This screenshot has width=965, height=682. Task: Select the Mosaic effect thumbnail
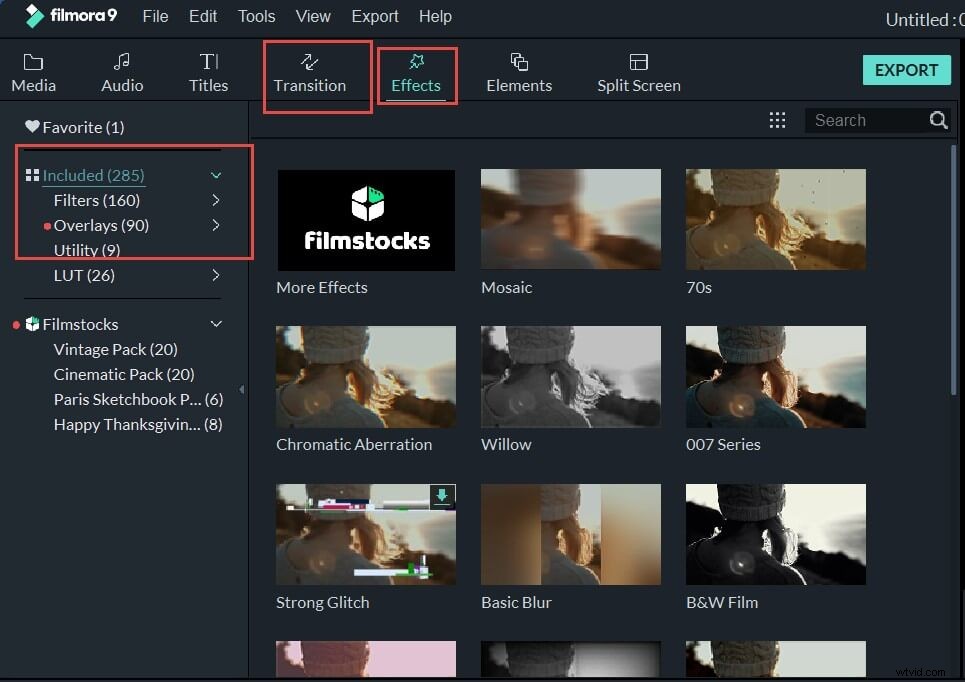(570, 220)
